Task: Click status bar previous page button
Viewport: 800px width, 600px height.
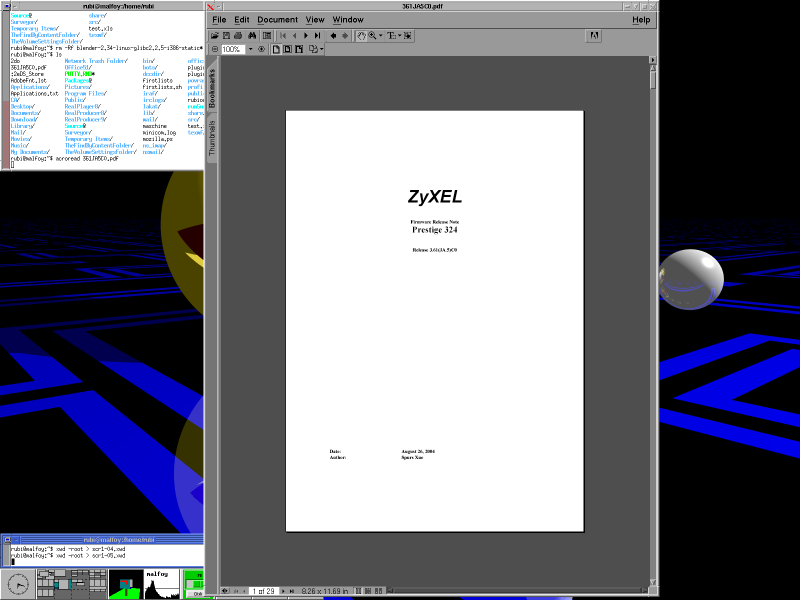Action: point(244,591)
